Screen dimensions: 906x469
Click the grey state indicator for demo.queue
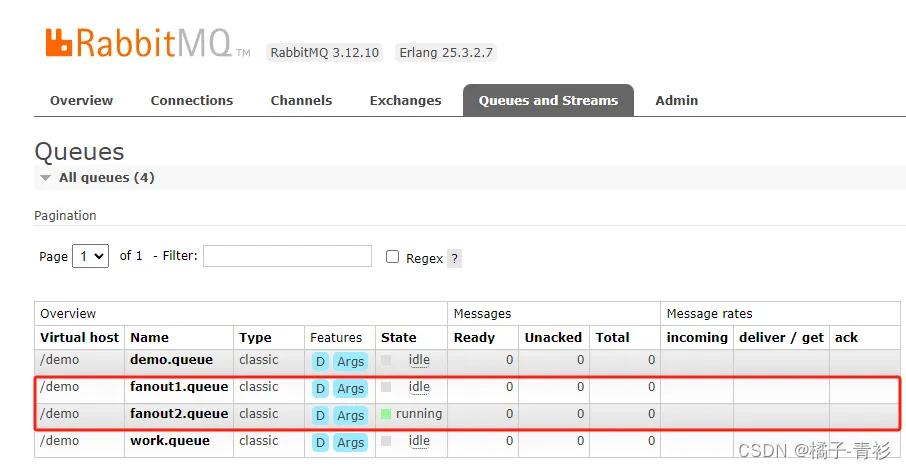[x=386, y=360]
